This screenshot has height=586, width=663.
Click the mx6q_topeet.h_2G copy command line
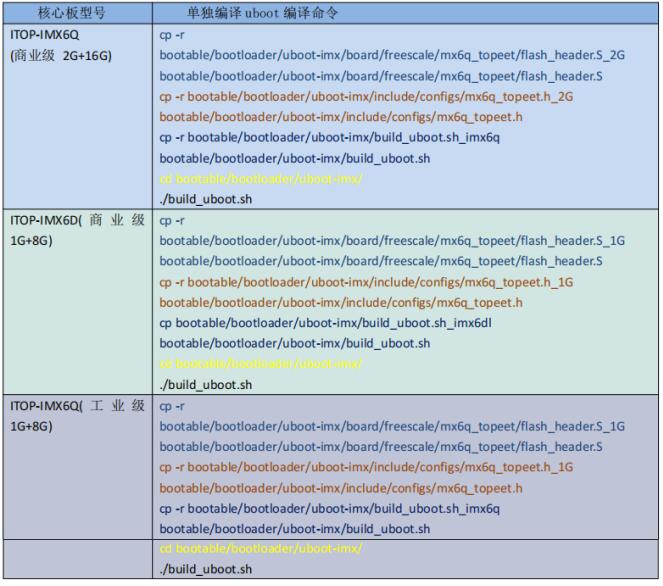366,97
